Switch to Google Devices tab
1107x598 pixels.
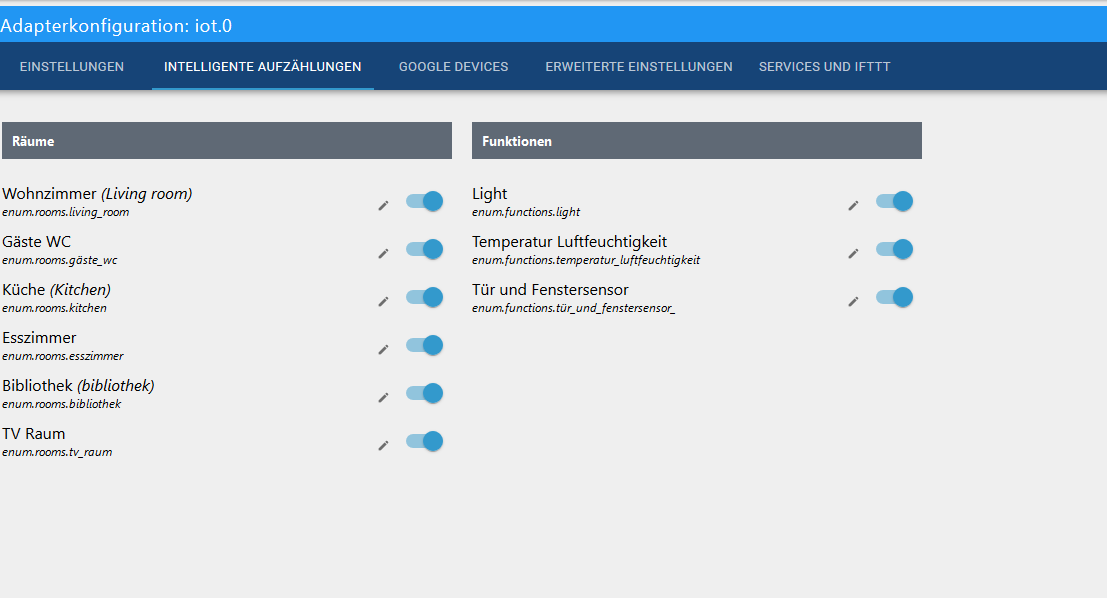point(453,67)
